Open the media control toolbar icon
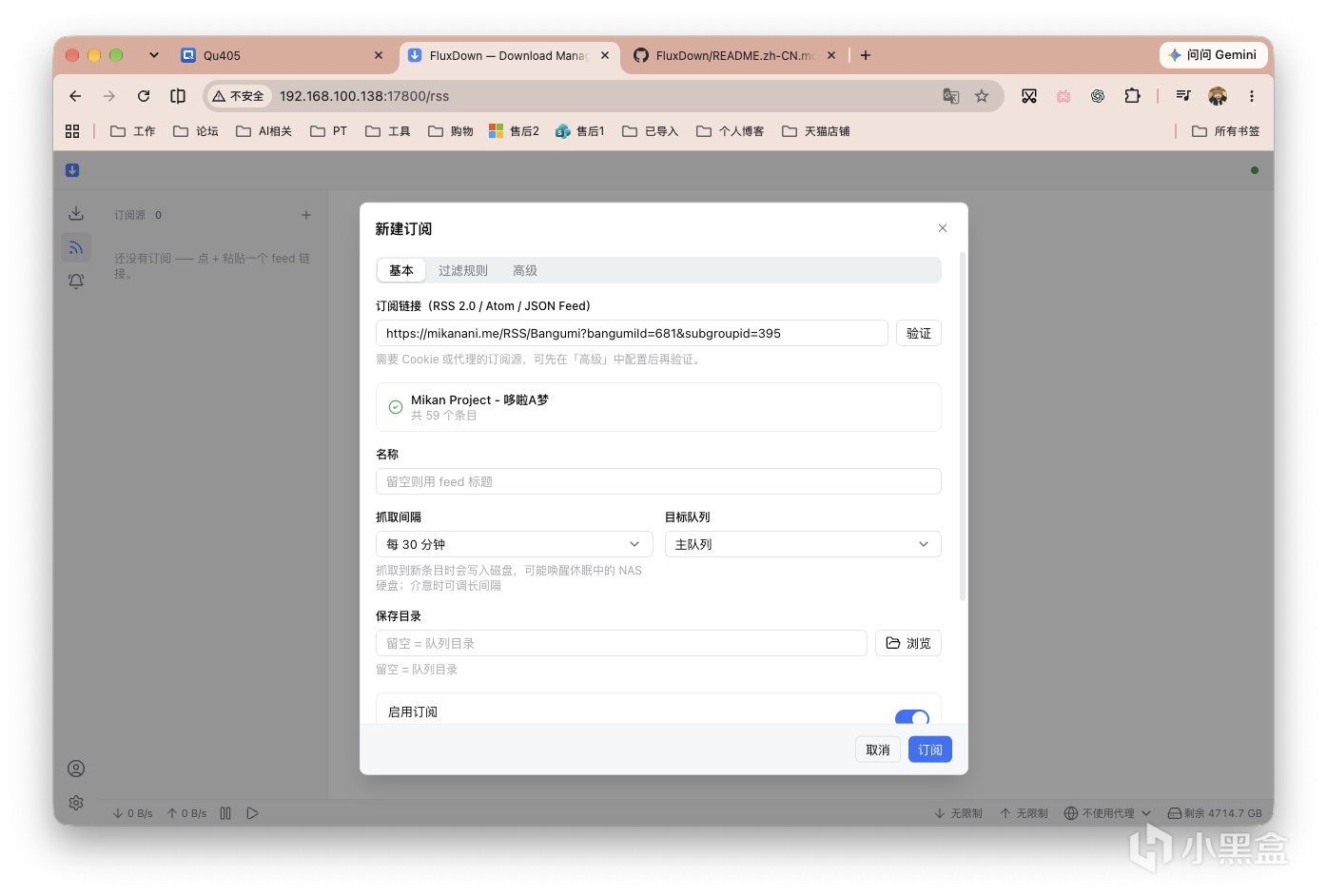This screenshot has height=896, width=1327. [1183, 96]
